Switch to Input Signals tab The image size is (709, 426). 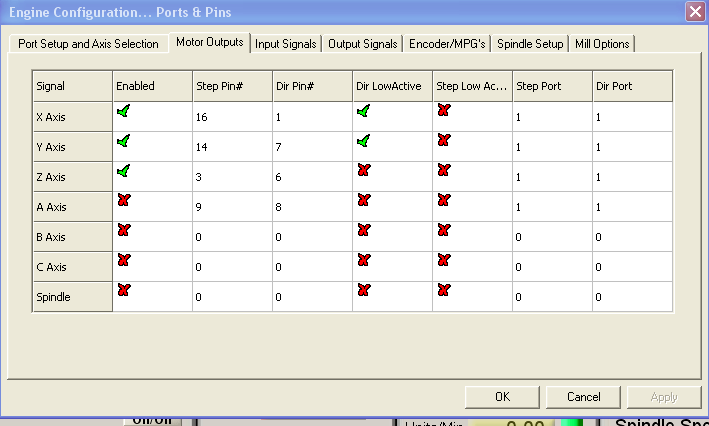tap(286, 44)
